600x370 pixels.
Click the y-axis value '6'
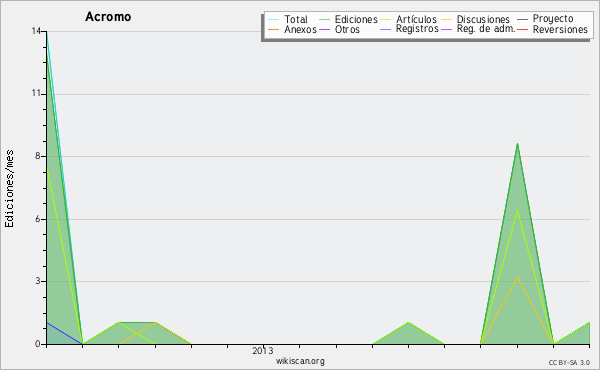38,219
